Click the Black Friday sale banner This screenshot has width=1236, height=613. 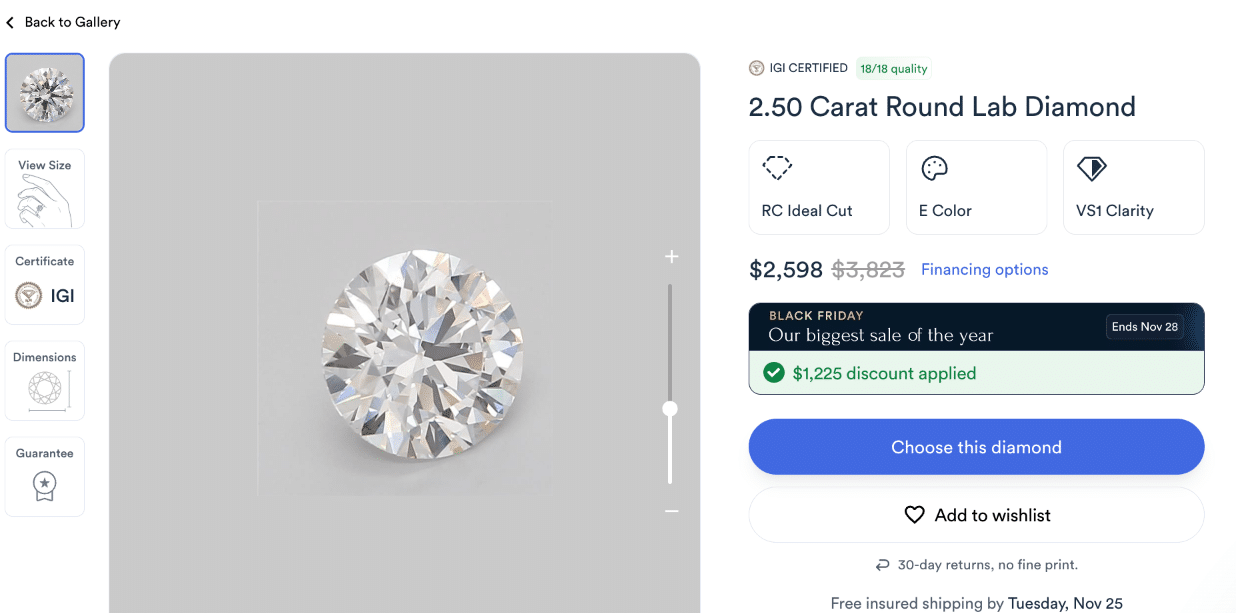coord(930,325)
